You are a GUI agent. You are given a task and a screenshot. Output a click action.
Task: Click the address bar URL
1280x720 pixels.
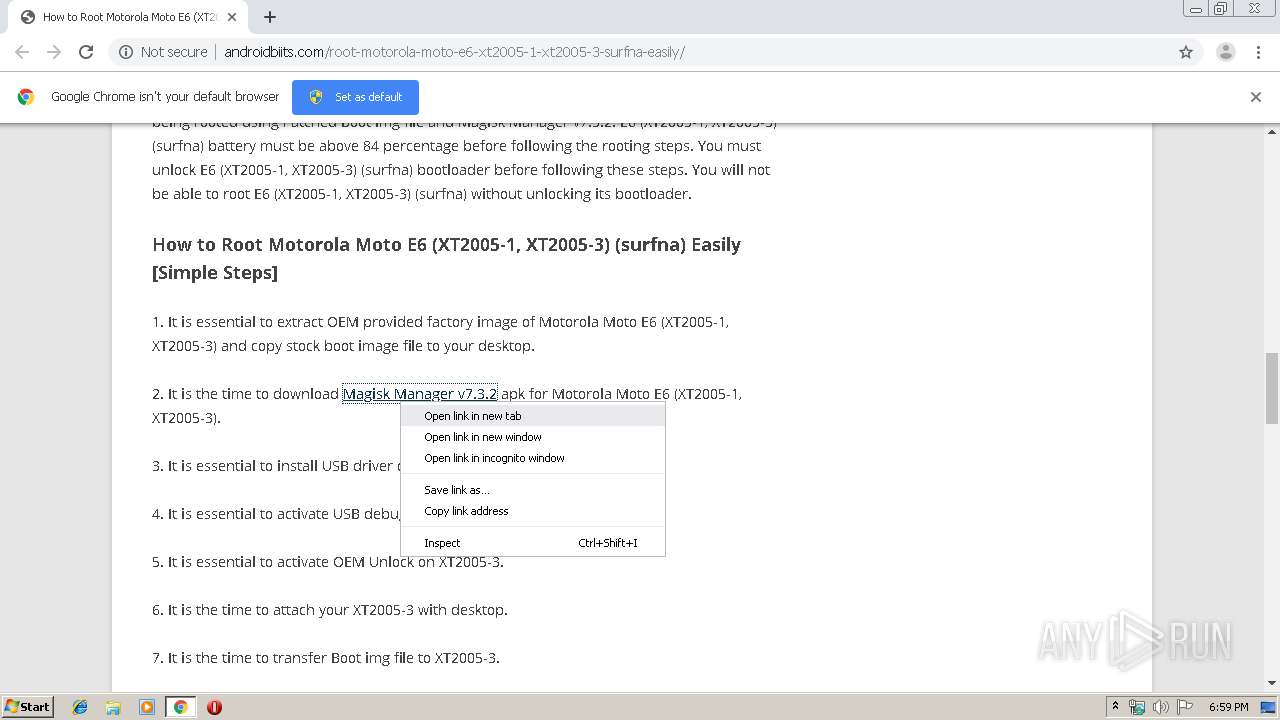click(454, 52)
